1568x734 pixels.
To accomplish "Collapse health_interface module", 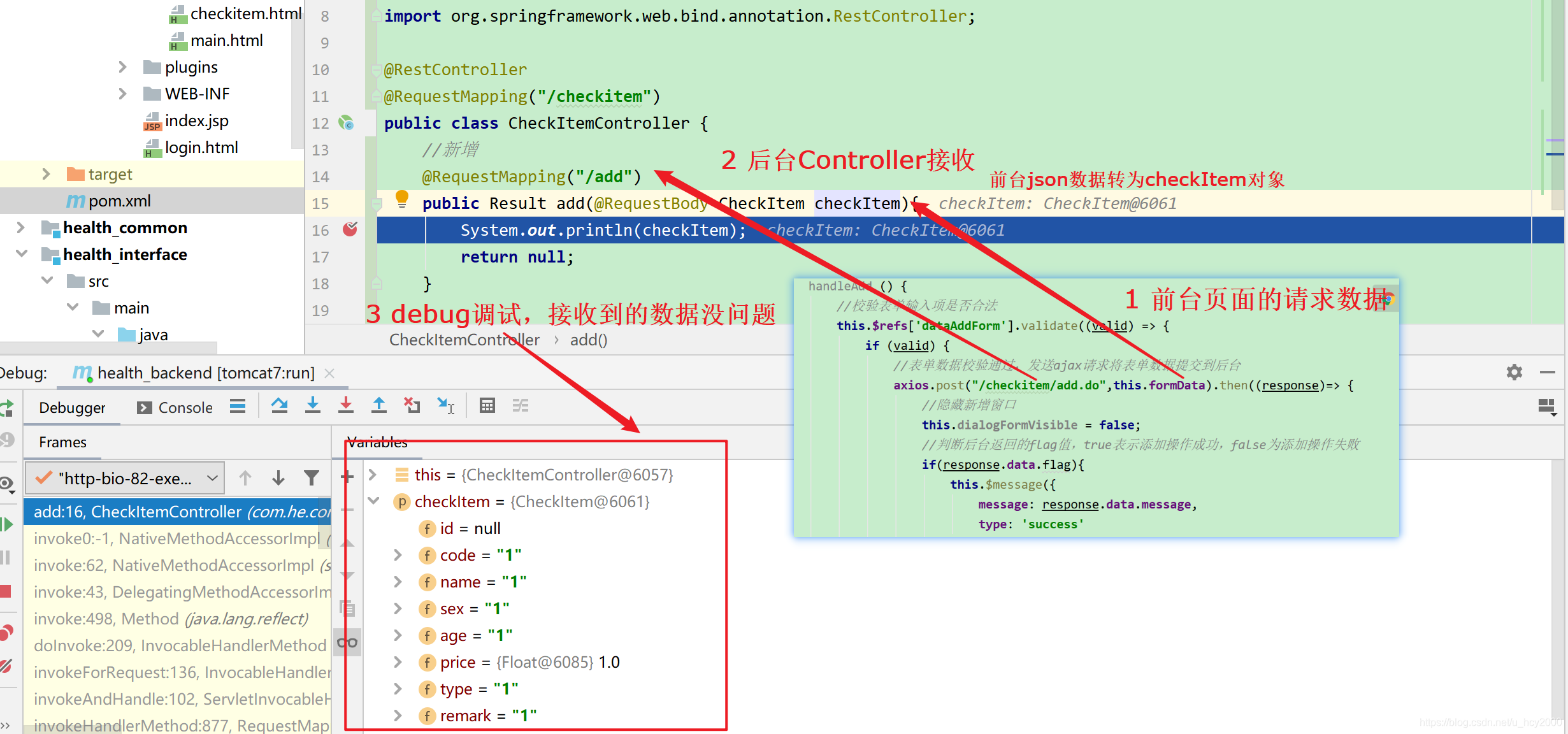I will [x=21, y=254].
